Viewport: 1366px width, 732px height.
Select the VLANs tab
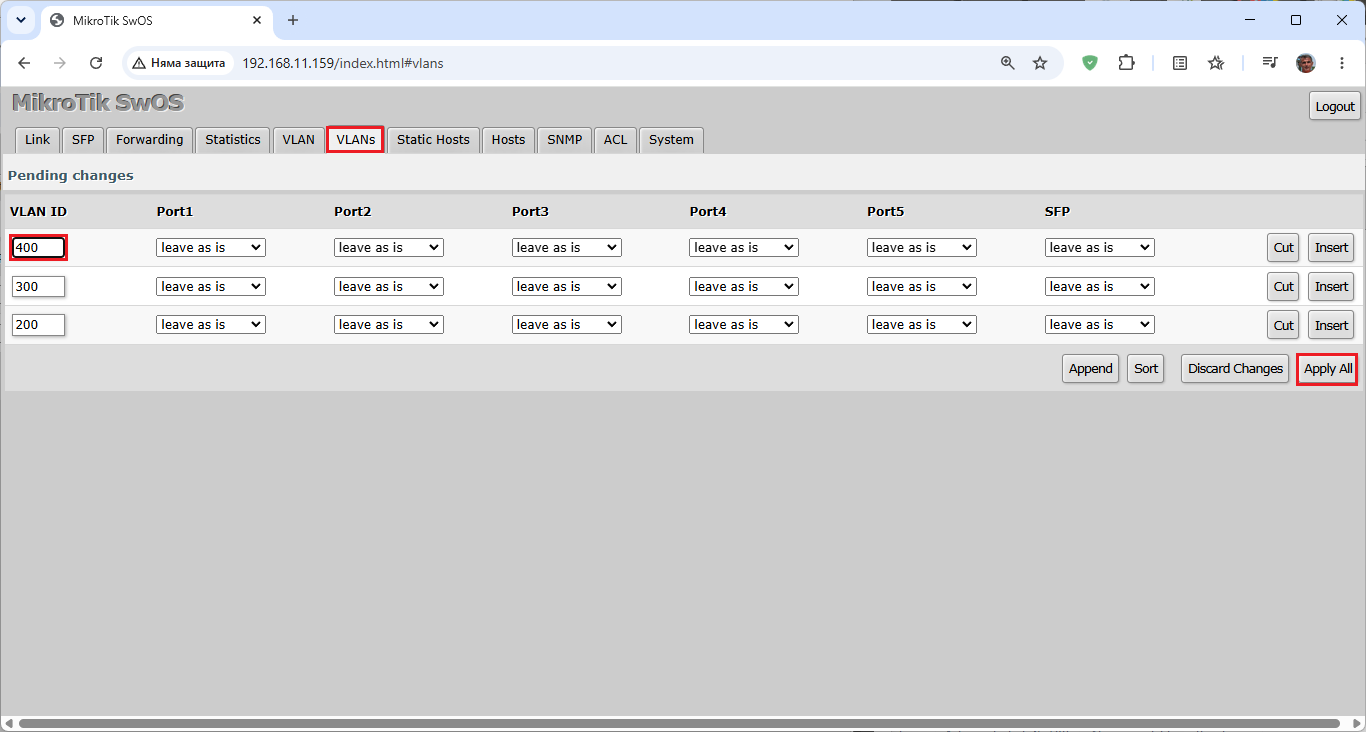pos(355,140)
